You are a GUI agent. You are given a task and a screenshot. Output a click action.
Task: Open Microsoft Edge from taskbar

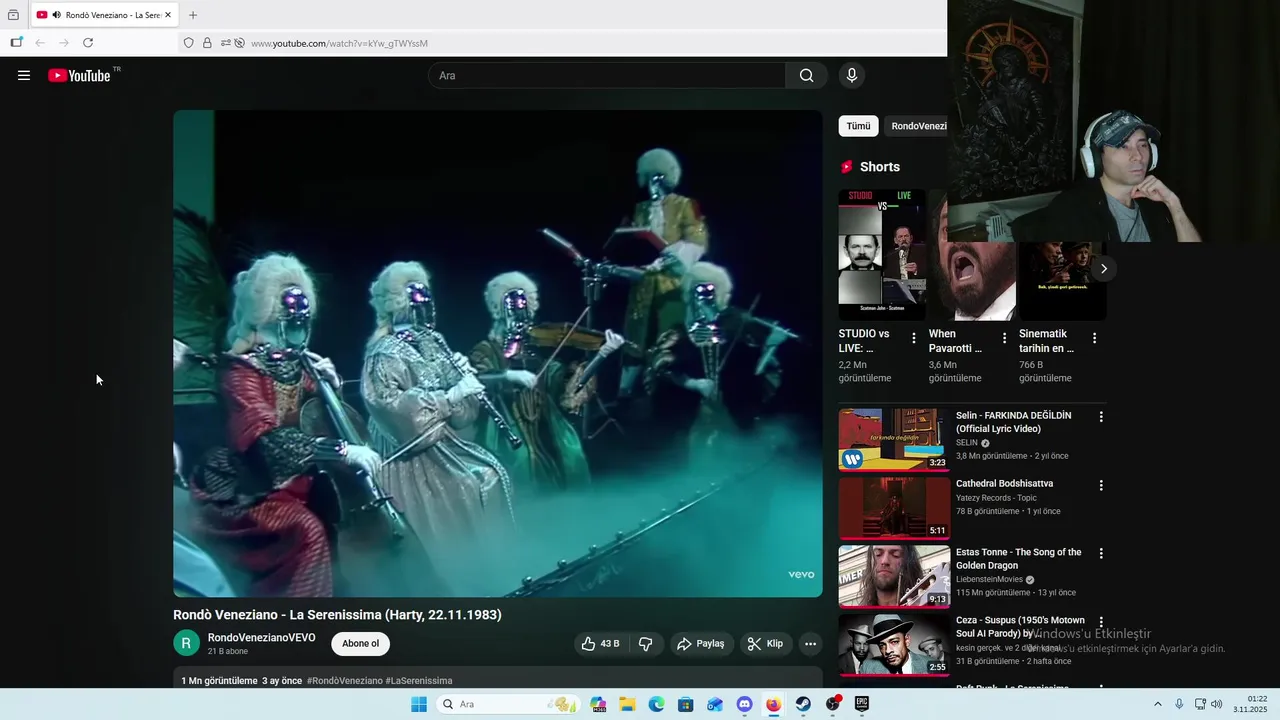[656, 704]
